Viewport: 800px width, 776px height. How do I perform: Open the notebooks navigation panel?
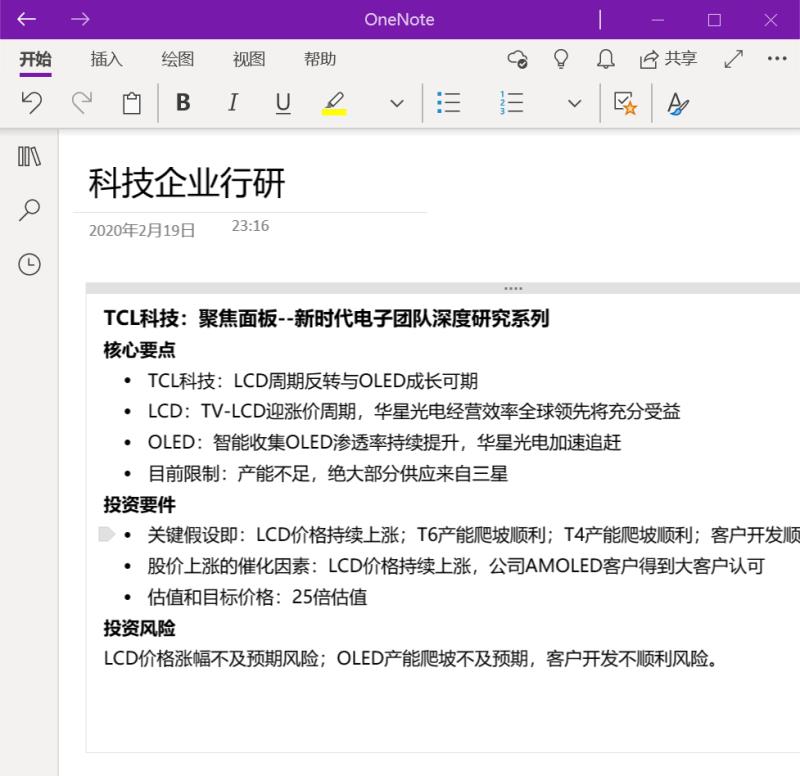point(30,156)
